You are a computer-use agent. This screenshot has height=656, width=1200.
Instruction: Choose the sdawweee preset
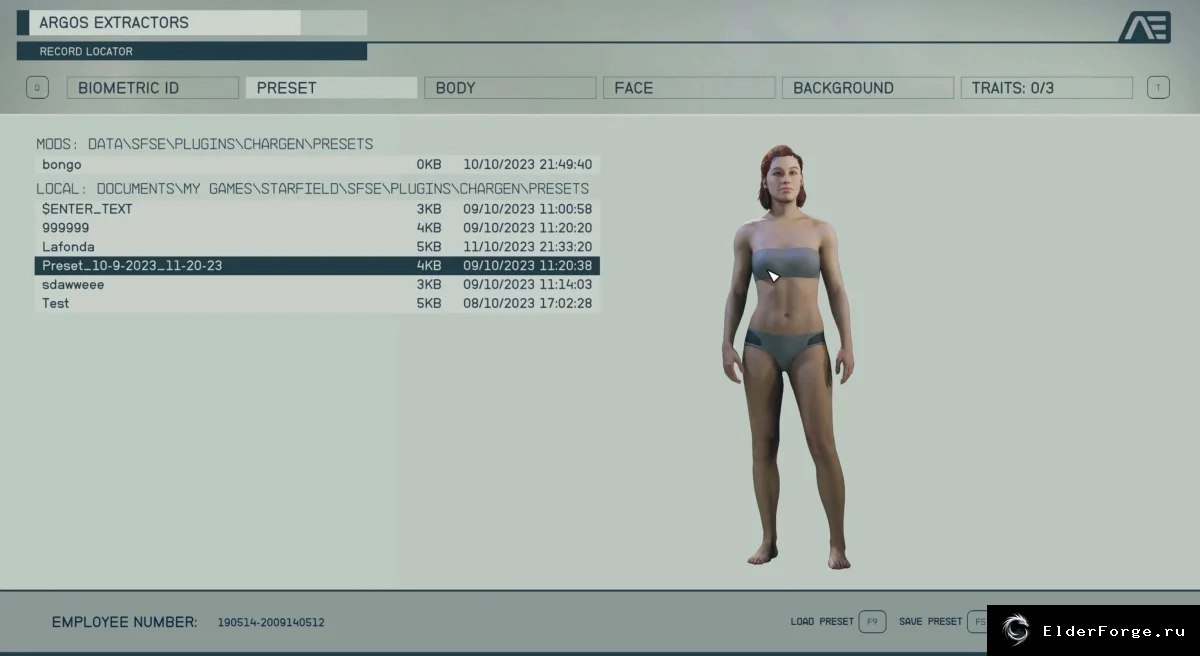coord(317,285)
